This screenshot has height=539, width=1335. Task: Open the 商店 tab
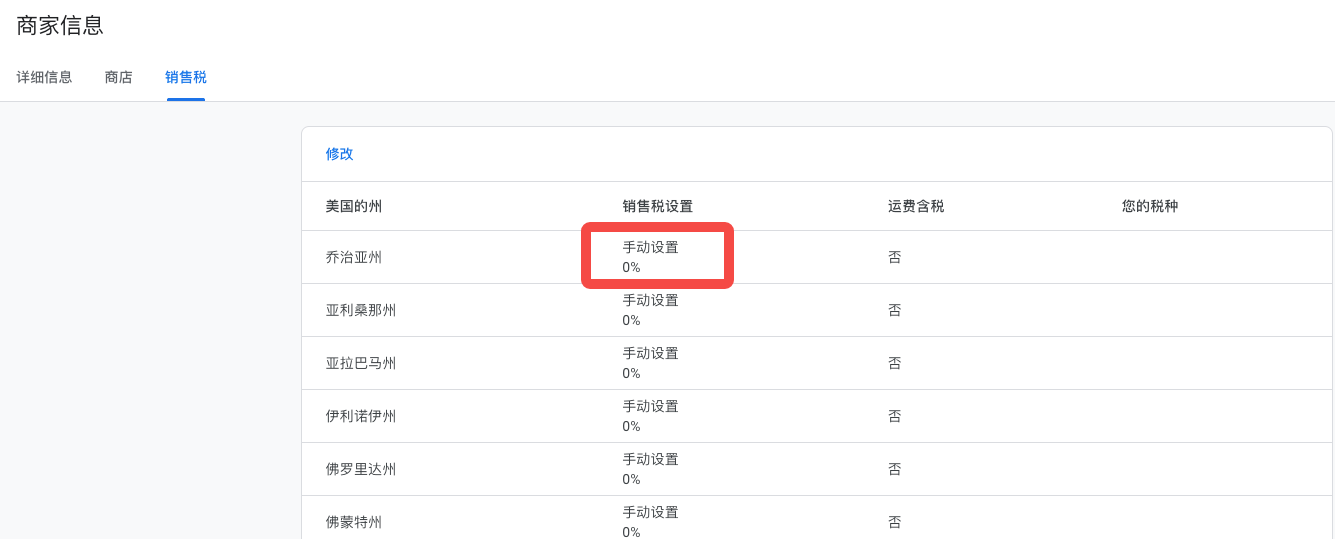click(118, 77)
